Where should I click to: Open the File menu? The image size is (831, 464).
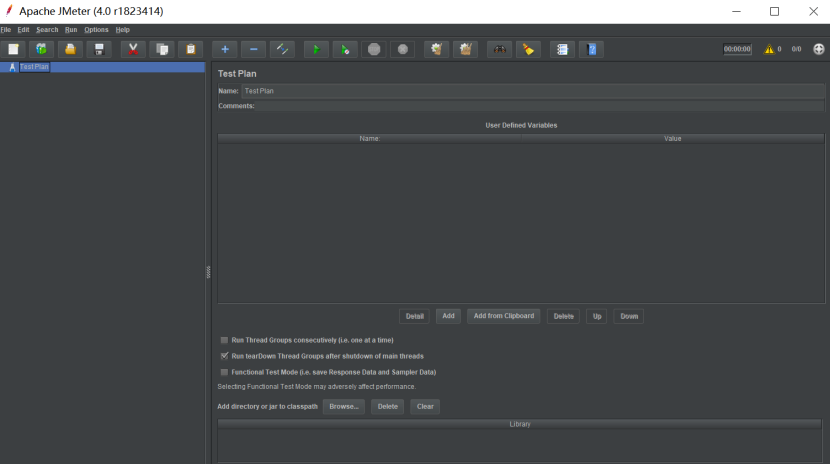pyautogui.click(x=6, y=30)
